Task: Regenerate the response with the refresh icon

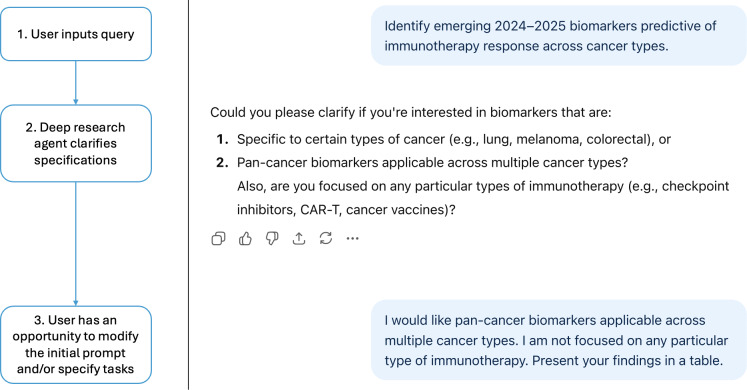Action: (326, 238)
